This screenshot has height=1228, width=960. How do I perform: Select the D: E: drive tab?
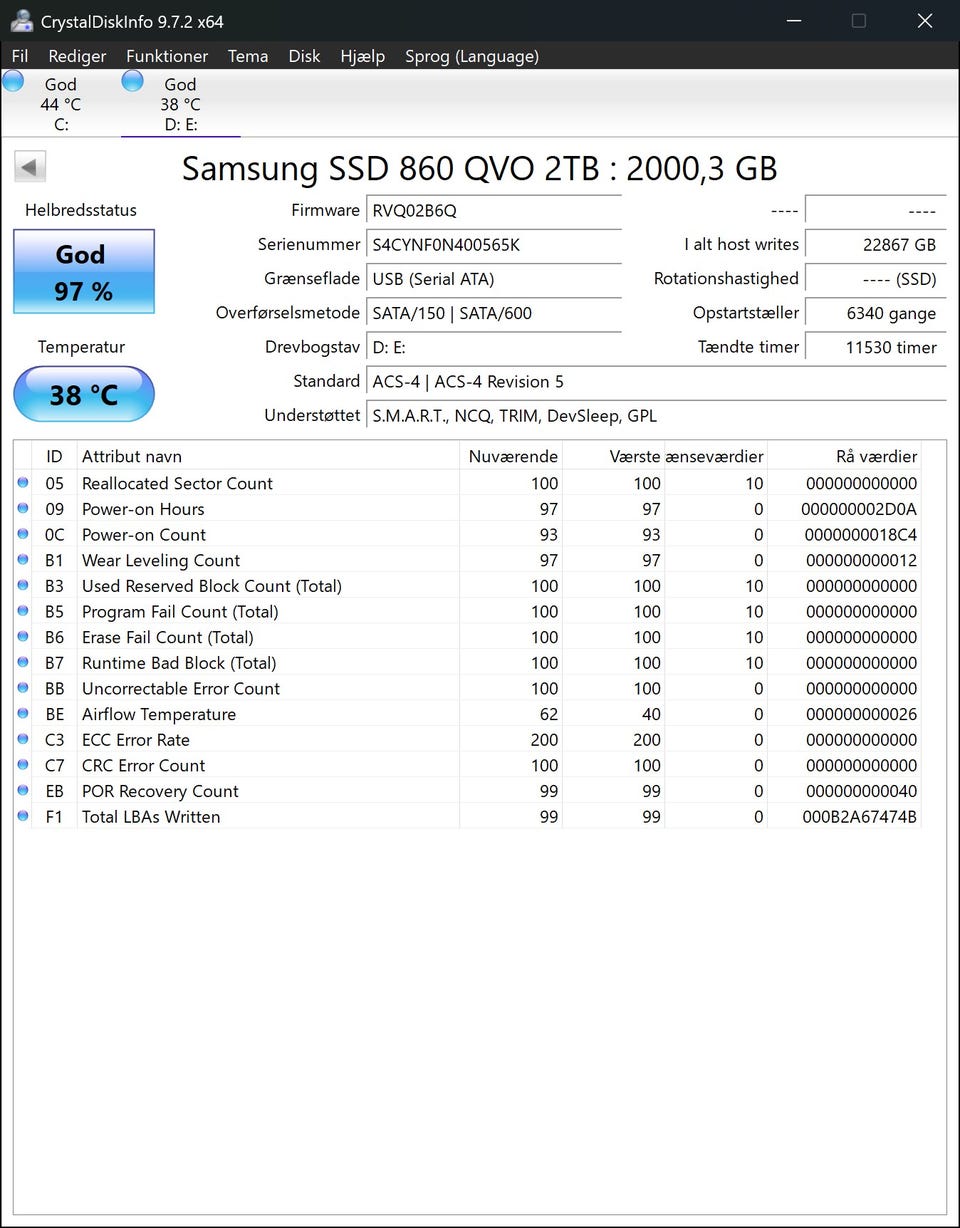tap(181, 104)
